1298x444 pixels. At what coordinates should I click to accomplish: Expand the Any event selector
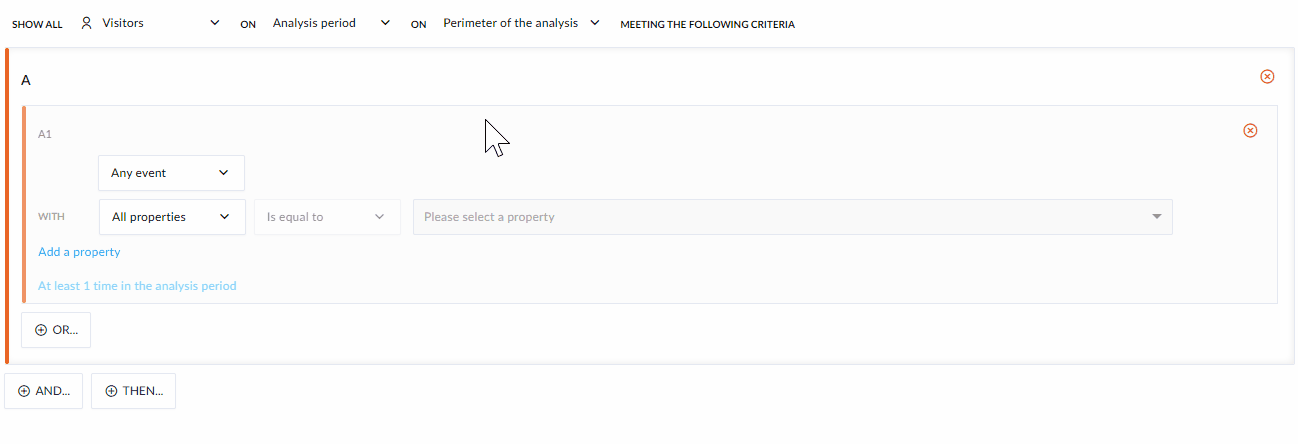tap(172, 173)
